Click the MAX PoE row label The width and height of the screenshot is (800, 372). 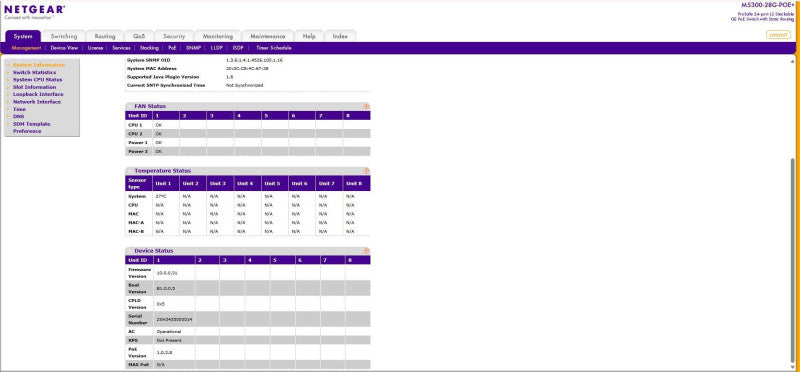[x=138, y=365]
